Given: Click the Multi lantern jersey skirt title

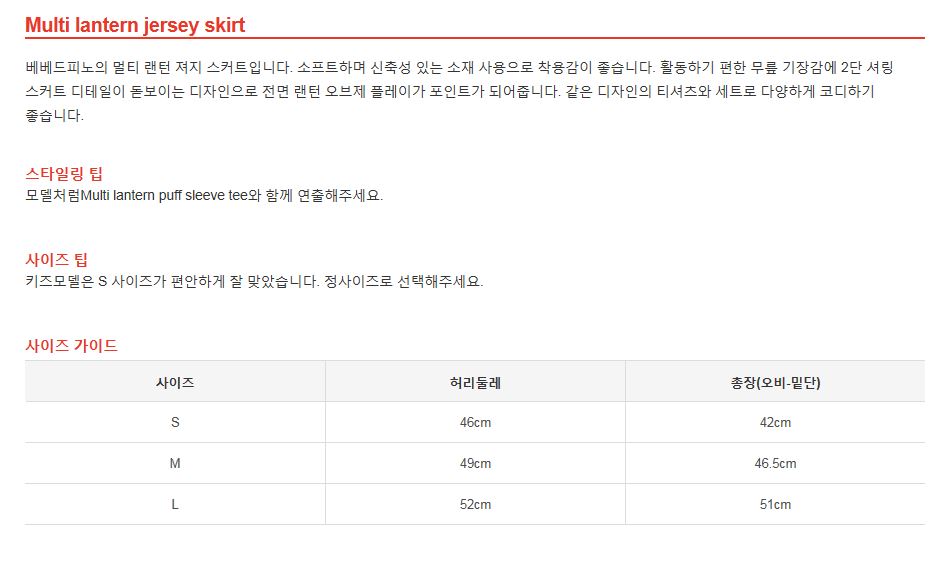Looking at the screenshot, I should 135,25.
